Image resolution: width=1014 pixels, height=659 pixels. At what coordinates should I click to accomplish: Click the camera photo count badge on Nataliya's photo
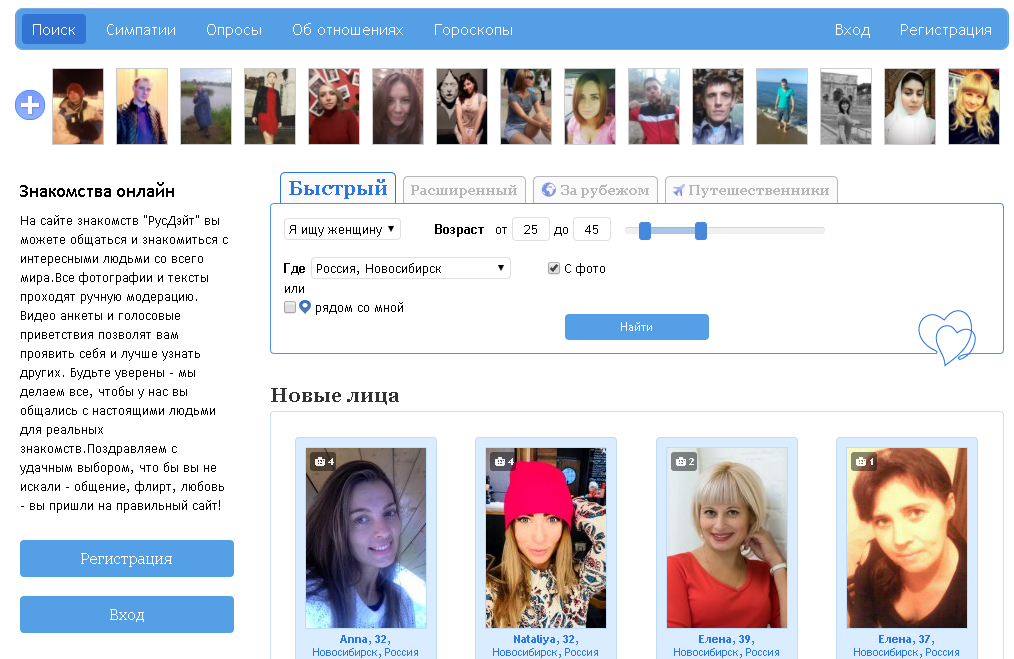pyautogui.click(x=500, y=462)
